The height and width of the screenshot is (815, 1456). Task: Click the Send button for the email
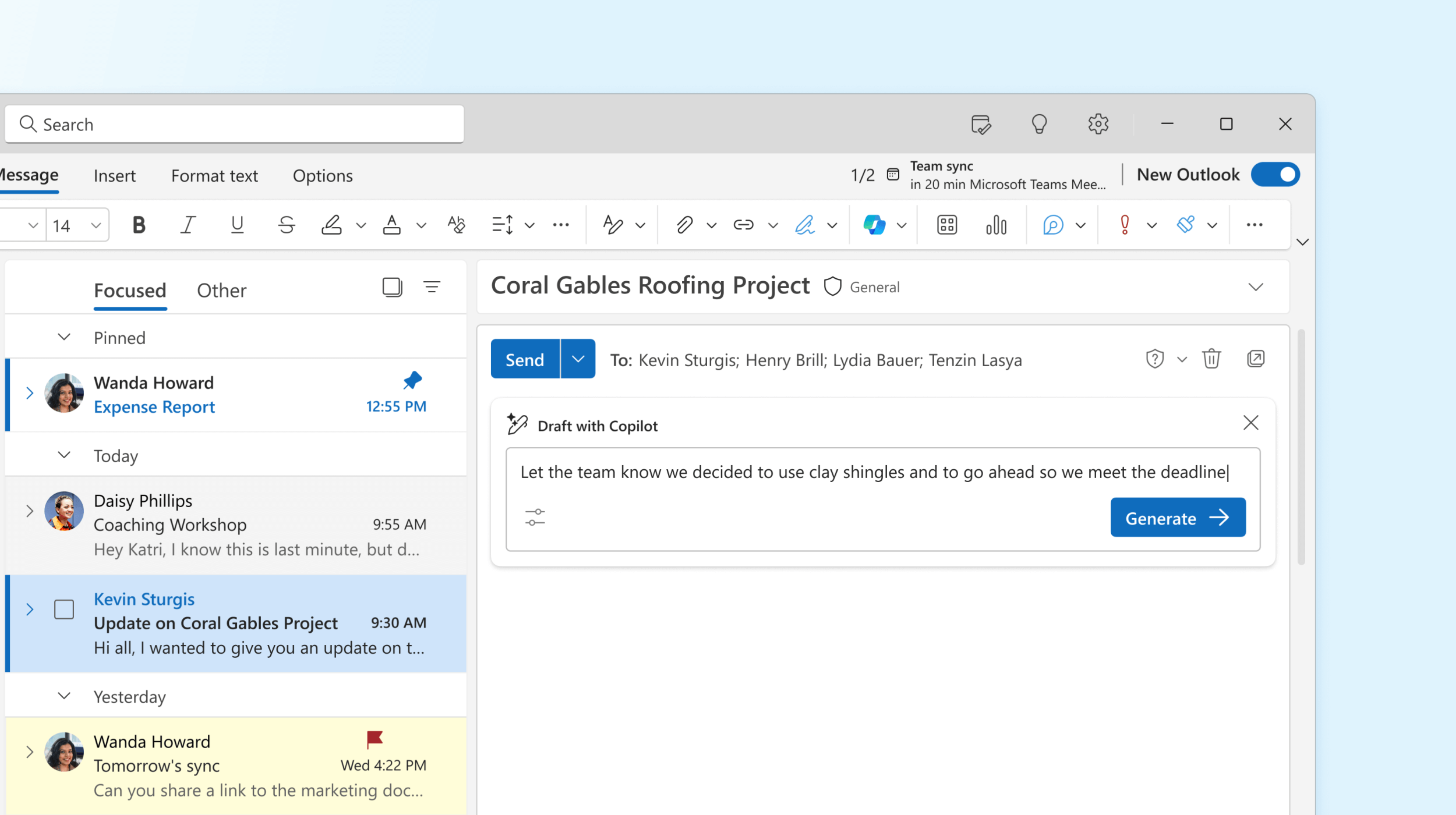point(524,359)
